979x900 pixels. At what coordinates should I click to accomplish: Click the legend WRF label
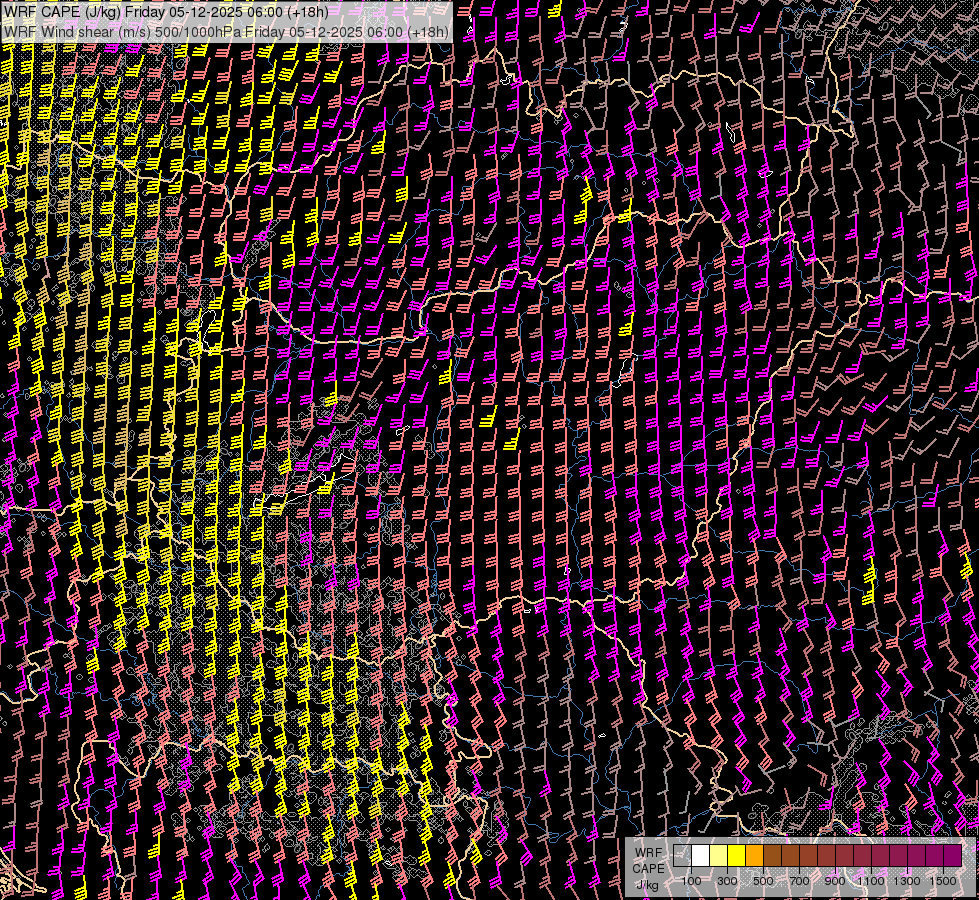(648, 853)
